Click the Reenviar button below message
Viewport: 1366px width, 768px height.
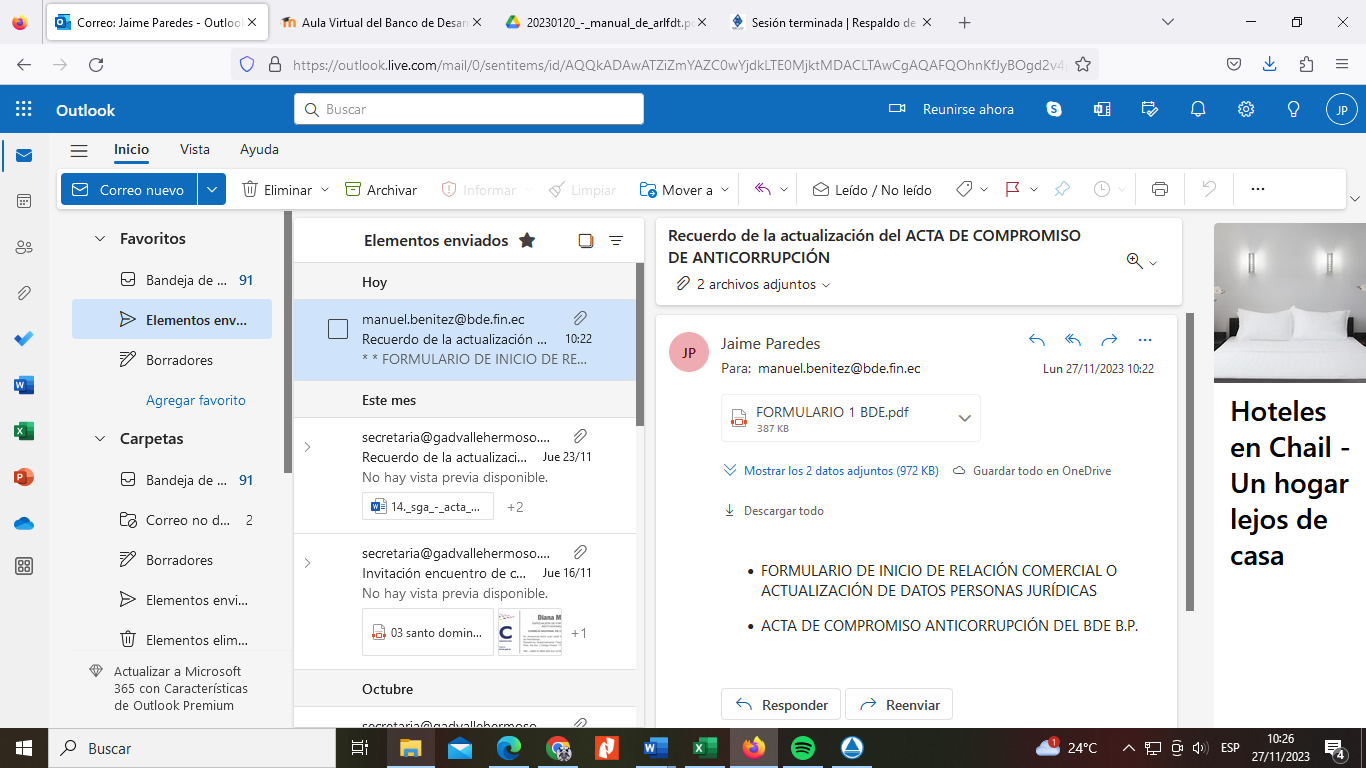[899, 704]
